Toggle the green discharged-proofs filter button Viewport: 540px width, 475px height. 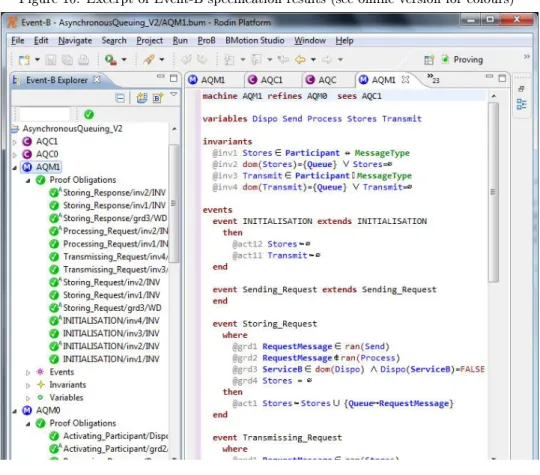click(89, 114)
